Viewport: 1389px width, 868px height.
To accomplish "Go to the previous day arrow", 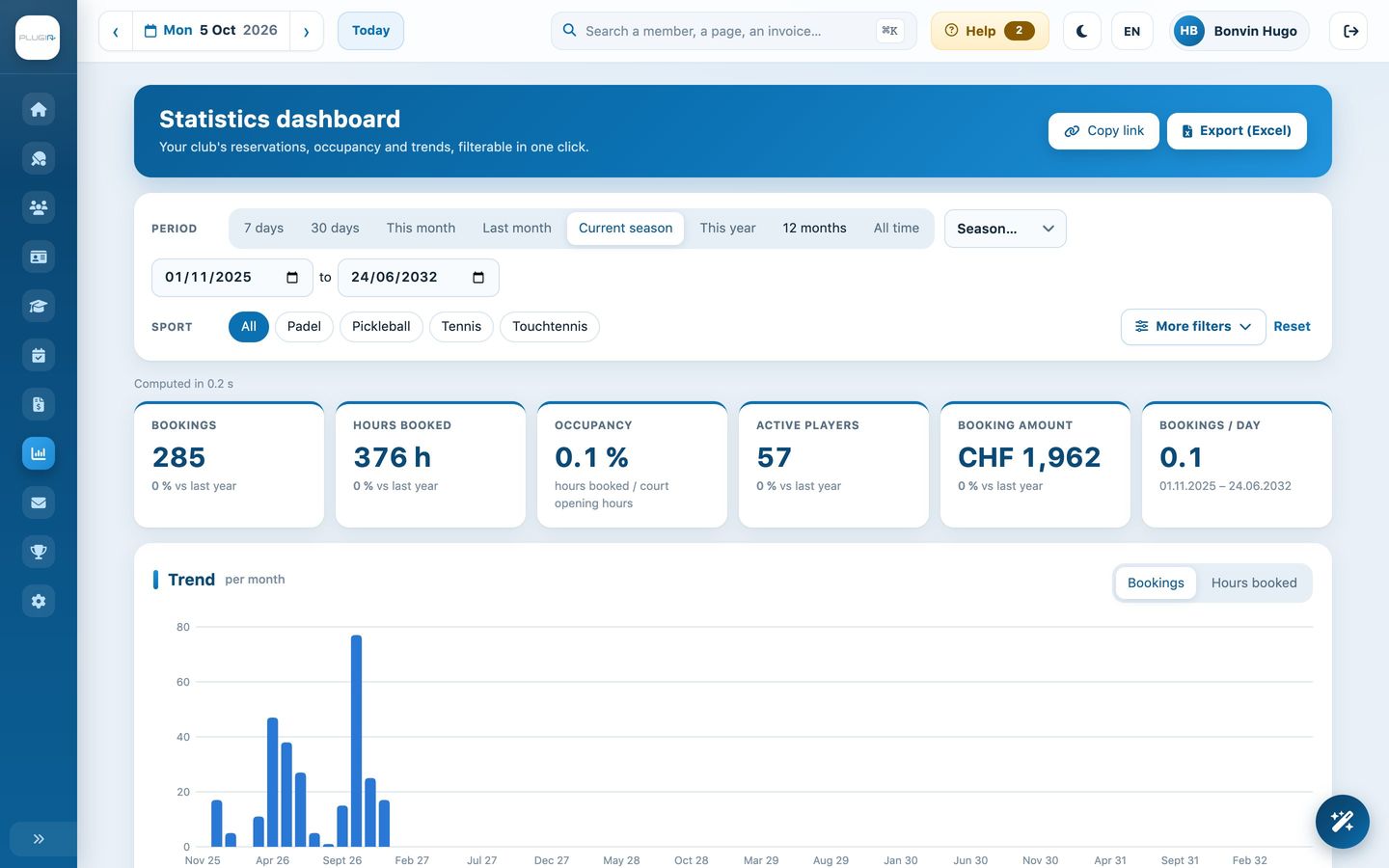I will (116, 31).
